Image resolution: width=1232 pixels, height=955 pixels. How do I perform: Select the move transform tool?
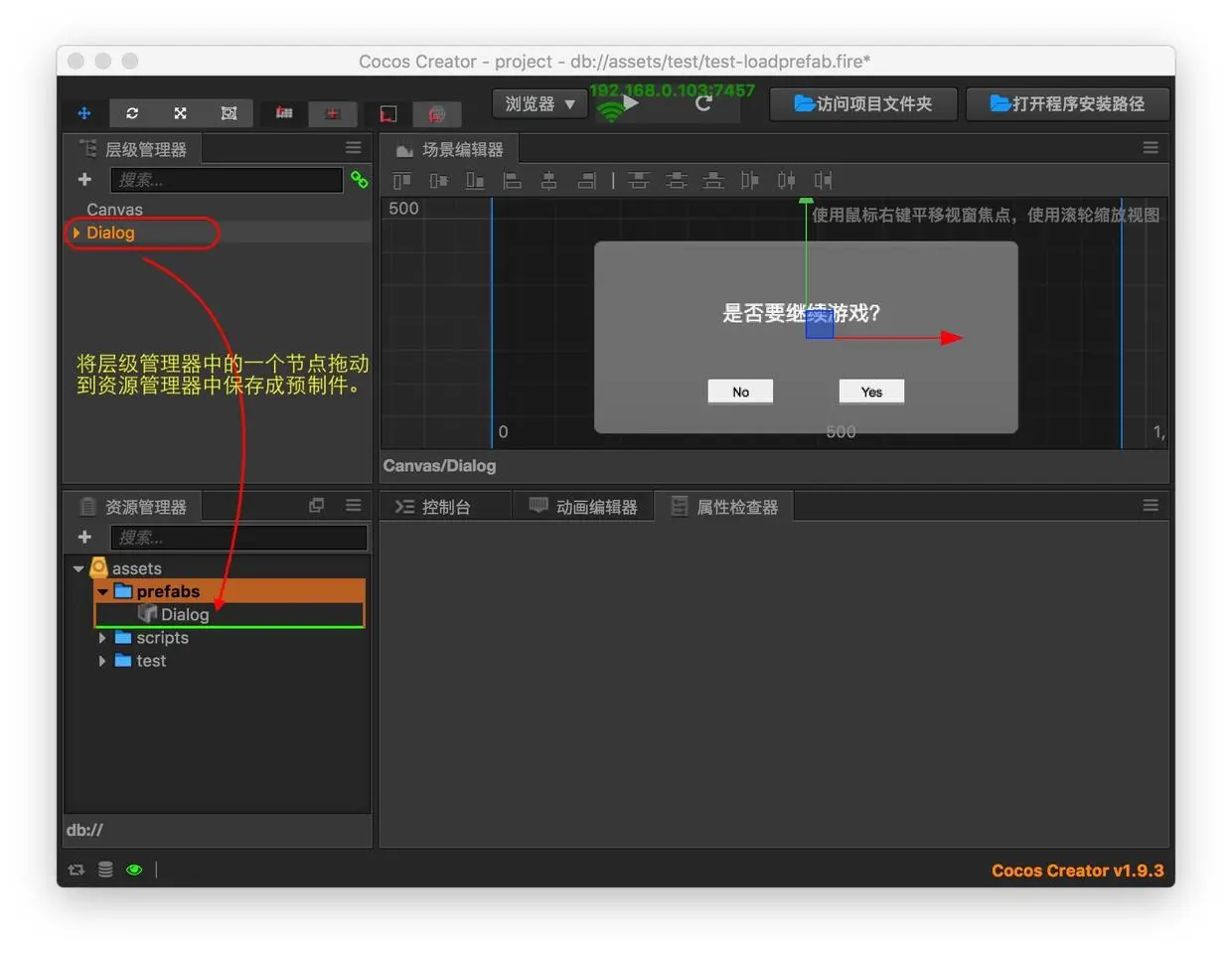[x=84, y=113]
